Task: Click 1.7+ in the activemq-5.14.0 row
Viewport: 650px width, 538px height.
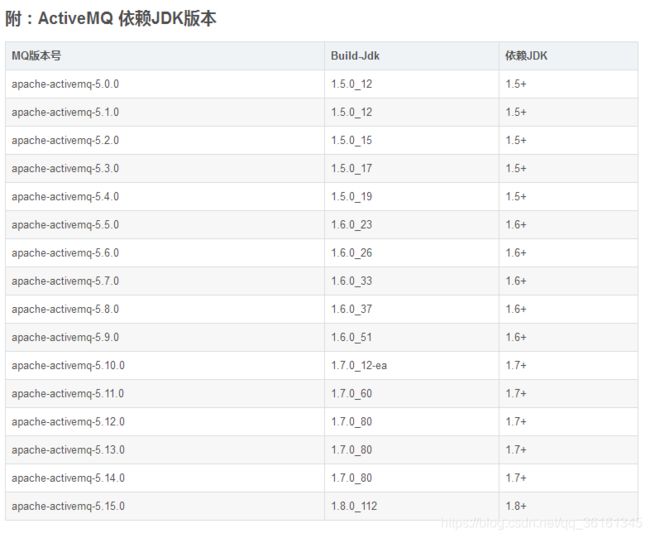Action: pos(516,478)
